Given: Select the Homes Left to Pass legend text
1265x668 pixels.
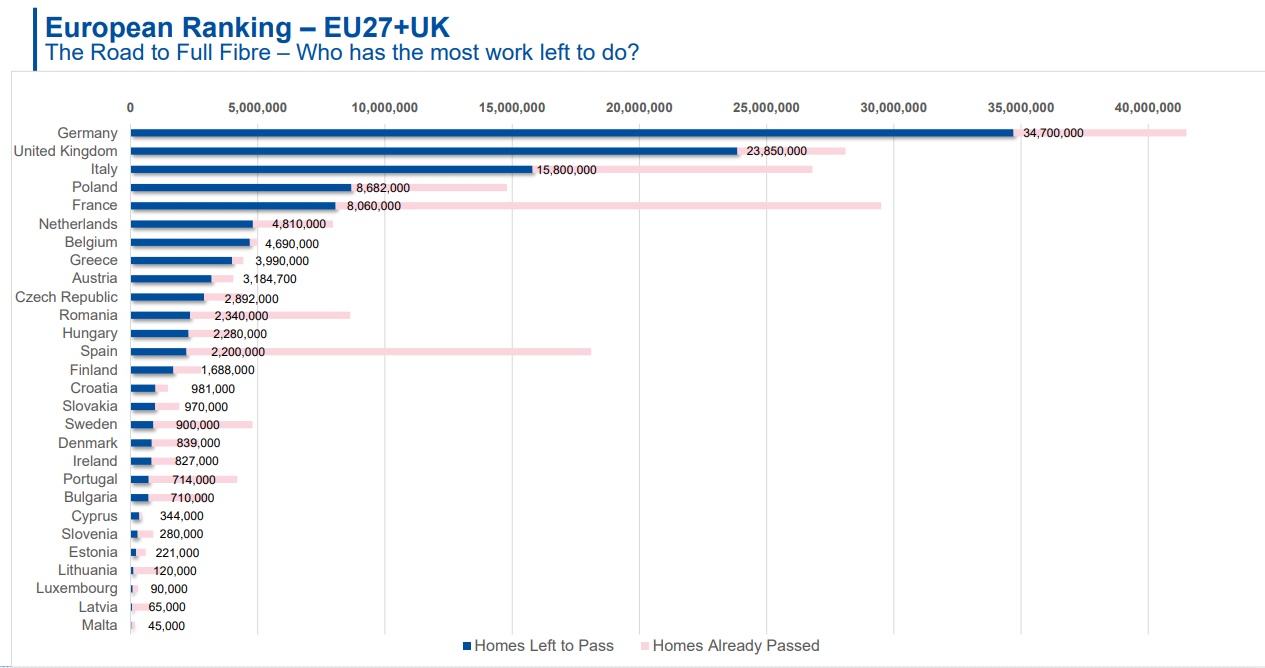Looking at the screenshot, I should pos(544,646).
